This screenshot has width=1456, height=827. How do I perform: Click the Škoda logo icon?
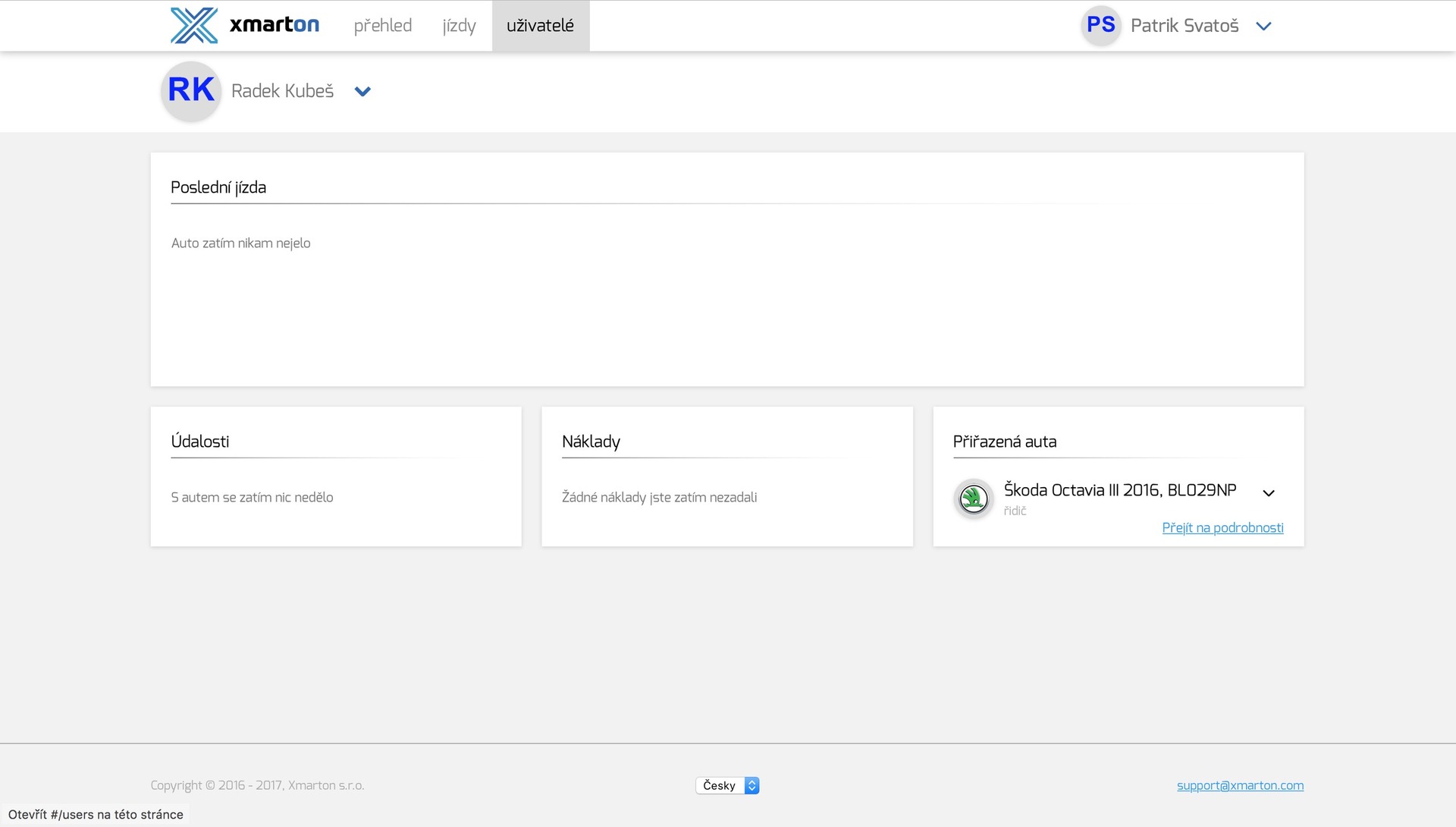pos(973,498)
